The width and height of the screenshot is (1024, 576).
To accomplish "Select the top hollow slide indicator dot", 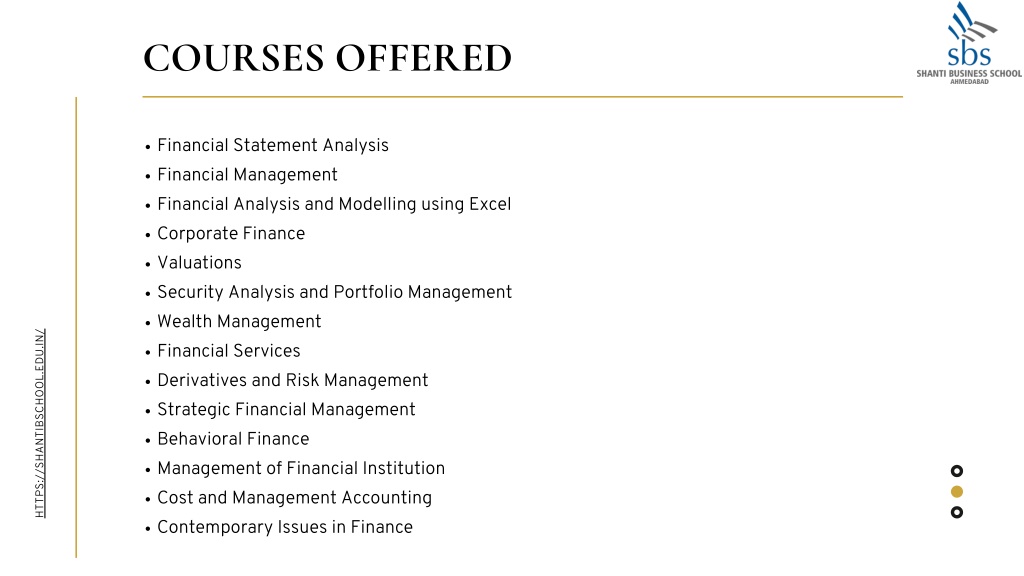I will click(x=957, y=471).
